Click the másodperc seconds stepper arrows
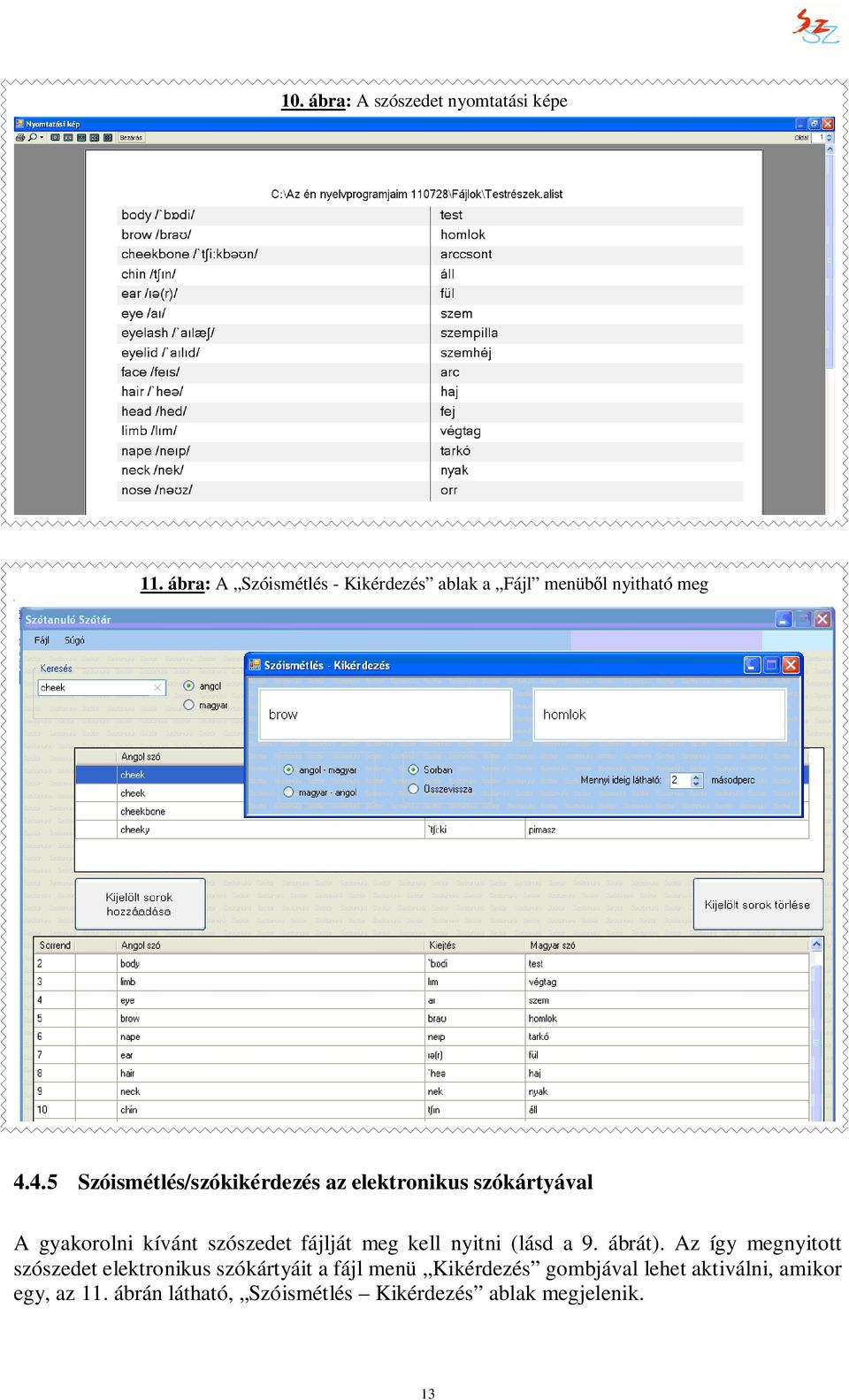Screen dimensions: 849x1400 pos(696,780)
